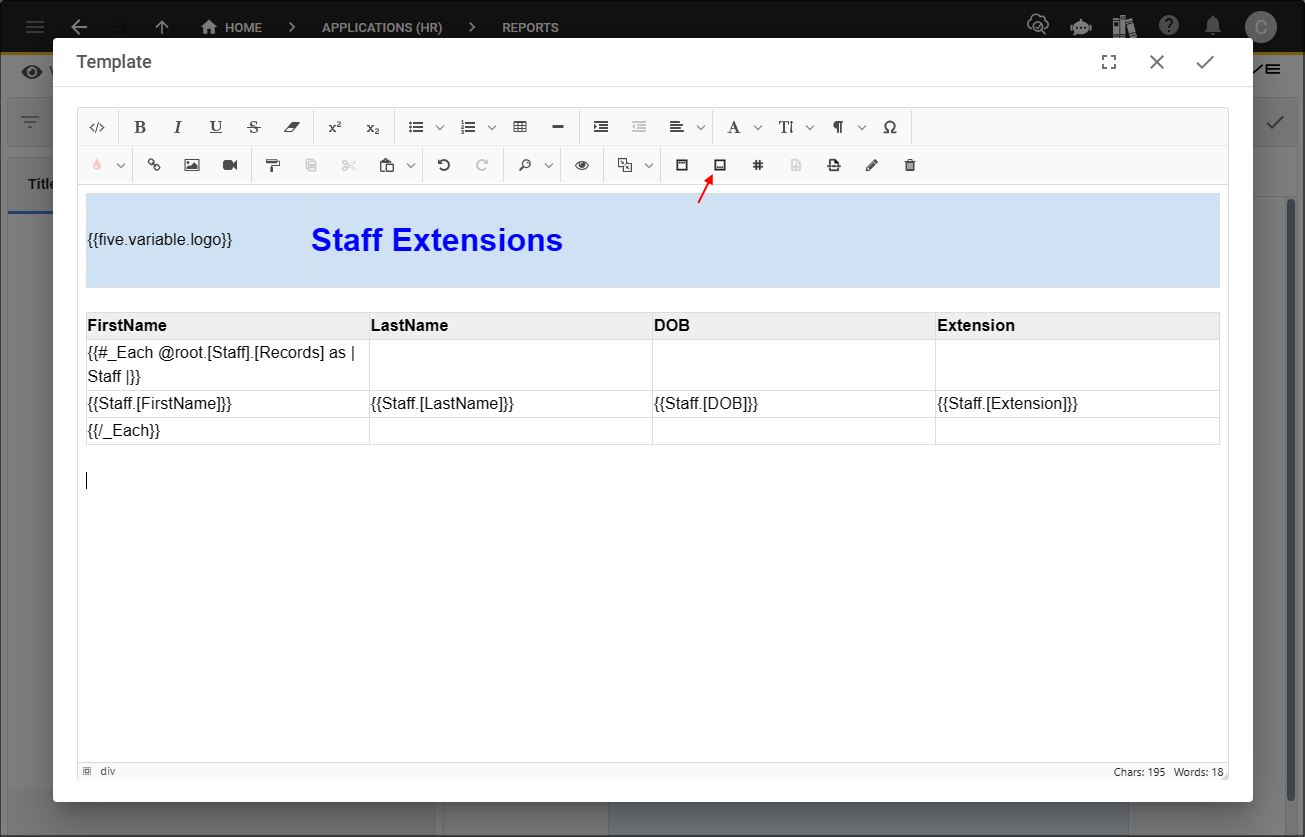Viewport: 1305px width, 837px height.
Task: Open the font color dropdown
Action: 757,127
